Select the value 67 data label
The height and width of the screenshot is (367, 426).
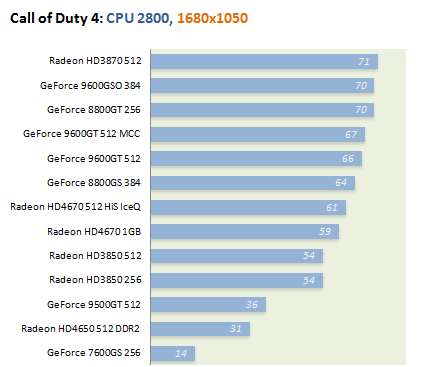[351, 135]
